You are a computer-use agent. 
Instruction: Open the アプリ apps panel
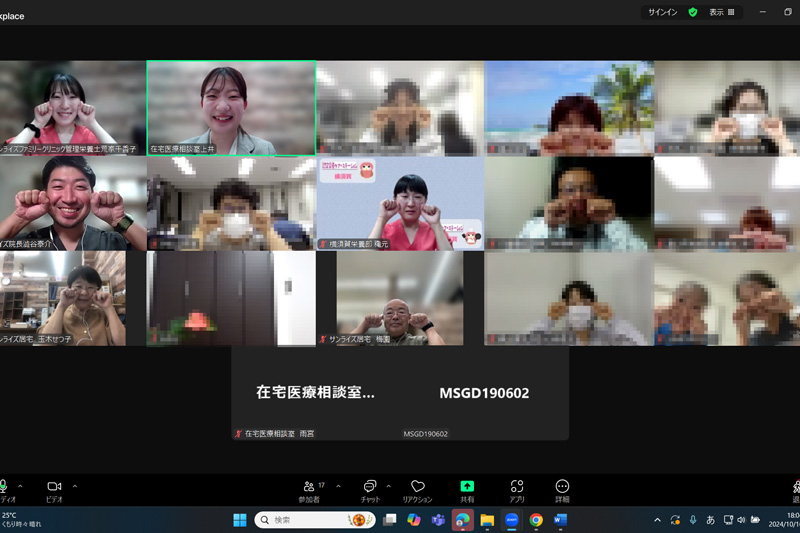[516, 488]
